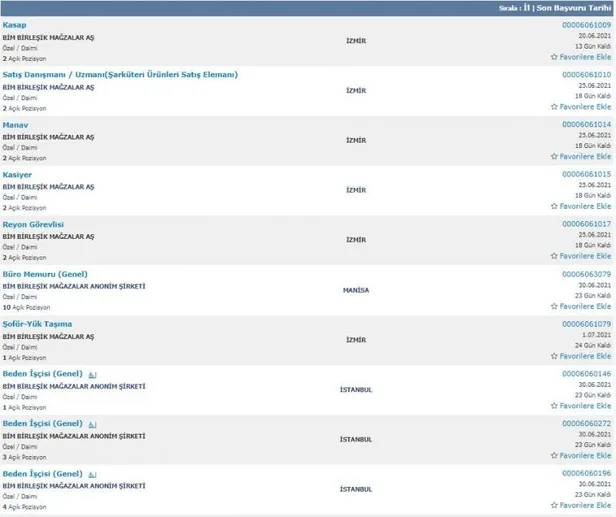Open job number 00006060196

pyautogui.click(x=586, y=472)
